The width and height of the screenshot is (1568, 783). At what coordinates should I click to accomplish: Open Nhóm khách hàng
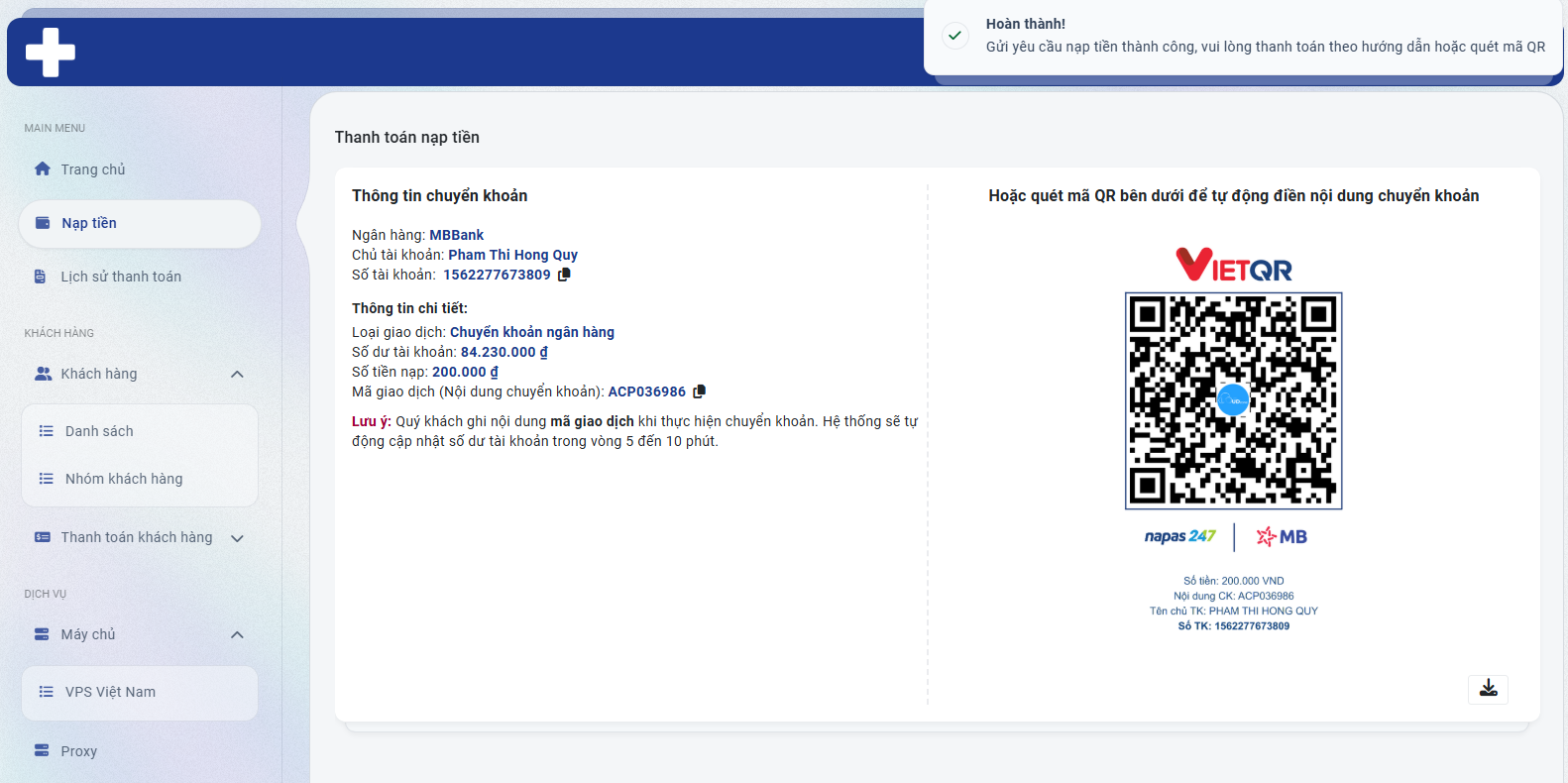point(124,479)
